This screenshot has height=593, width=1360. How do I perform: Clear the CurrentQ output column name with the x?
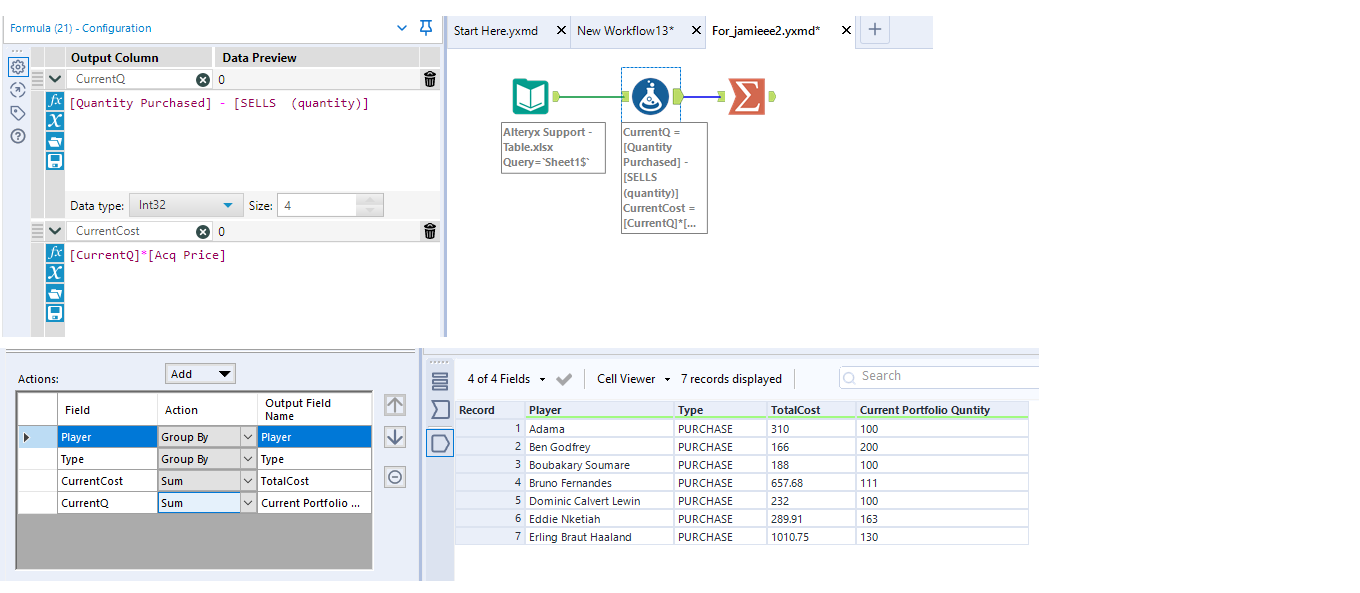pyautogui.click(x=202, y=79)
